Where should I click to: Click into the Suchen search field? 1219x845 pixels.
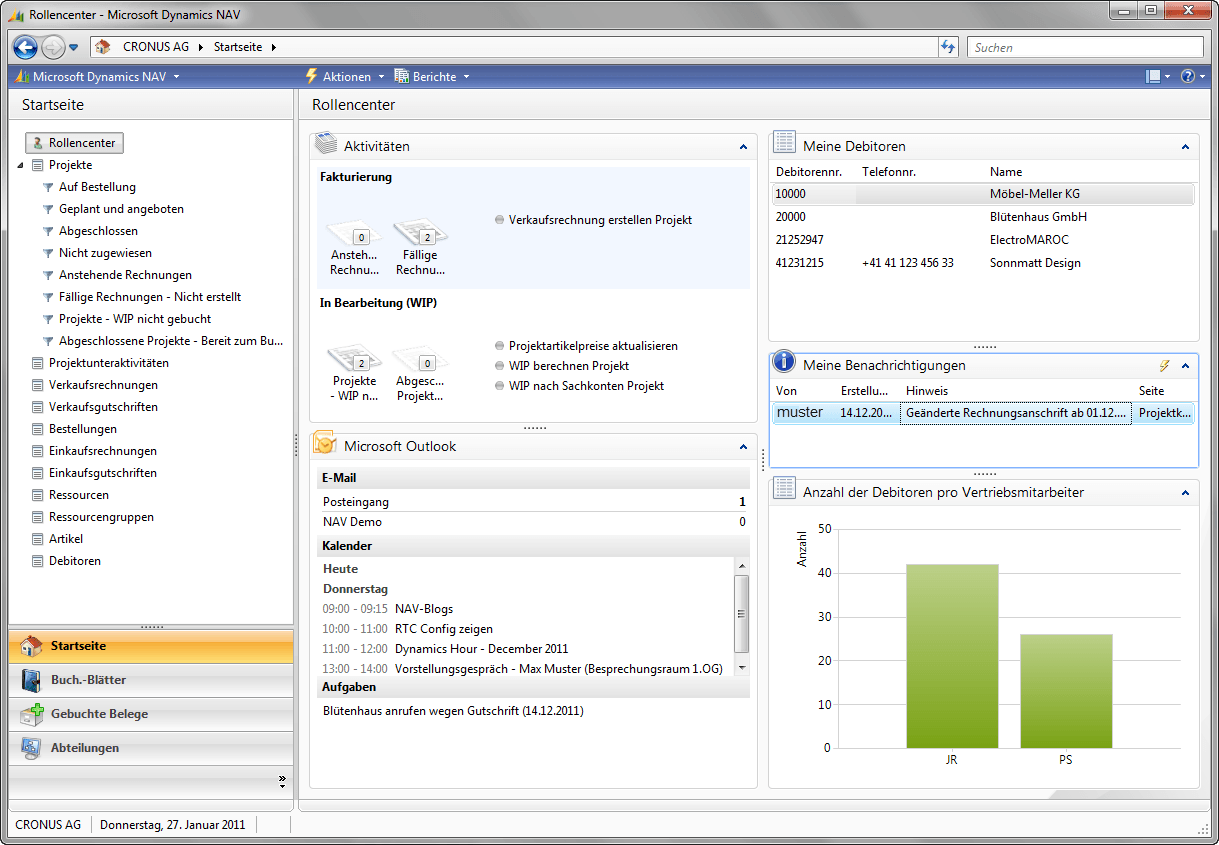tap(1084, 47)
